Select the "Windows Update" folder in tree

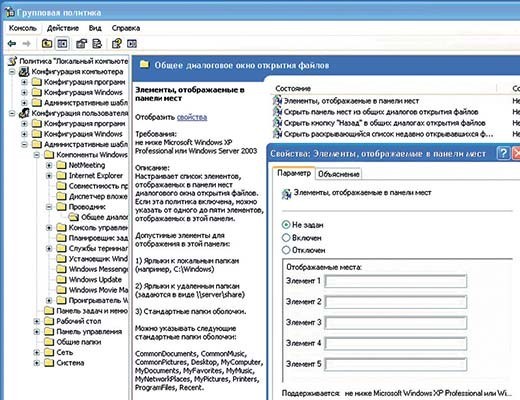click(95, 280)
